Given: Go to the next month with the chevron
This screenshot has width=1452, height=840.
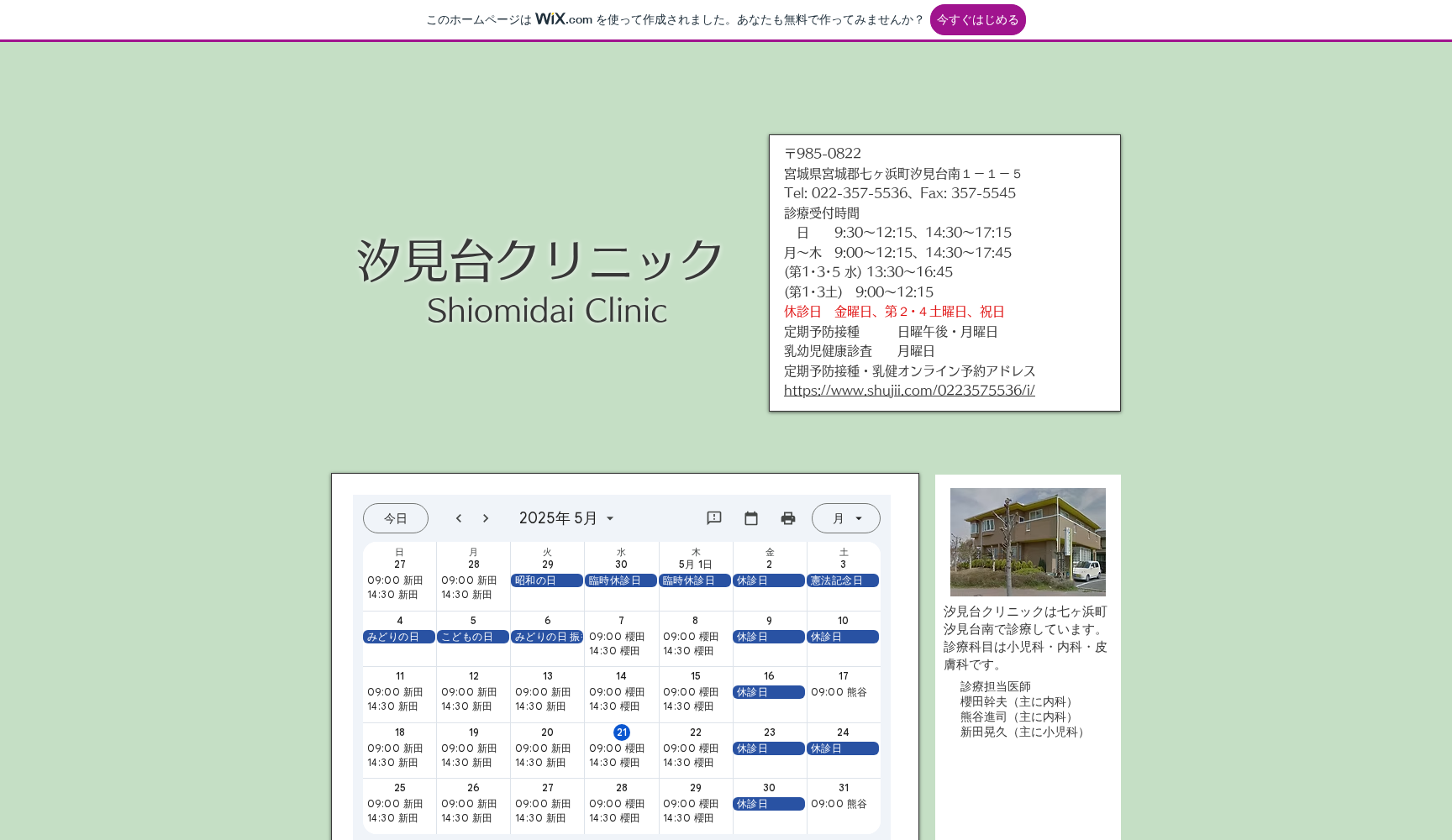Looking at the screenshot, I should [486, 518].
